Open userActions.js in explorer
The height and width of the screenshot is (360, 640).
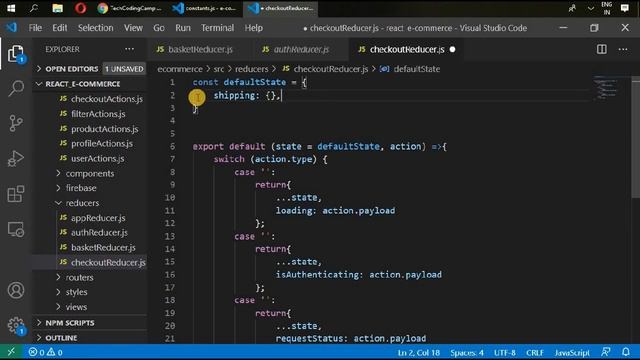coord(98,158)
